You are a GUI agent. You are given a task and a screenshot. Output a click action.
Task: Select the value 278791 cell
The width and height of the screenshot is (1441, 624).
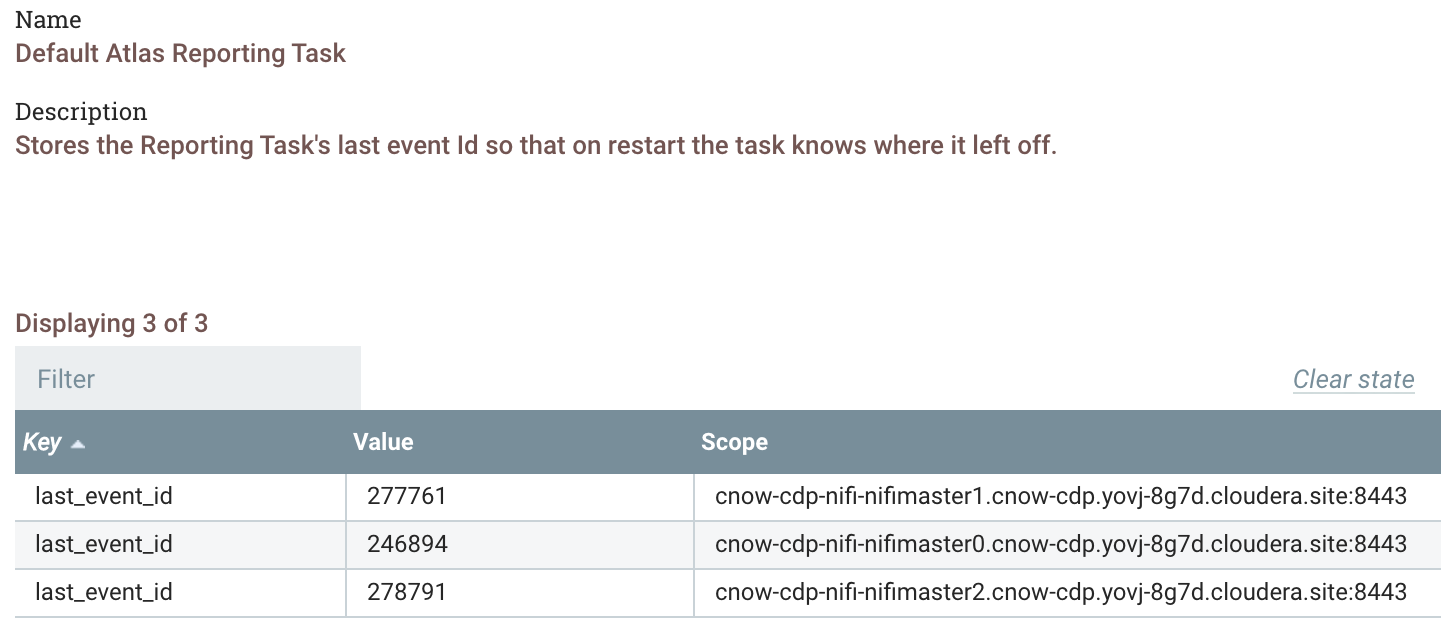pos(520,592)
